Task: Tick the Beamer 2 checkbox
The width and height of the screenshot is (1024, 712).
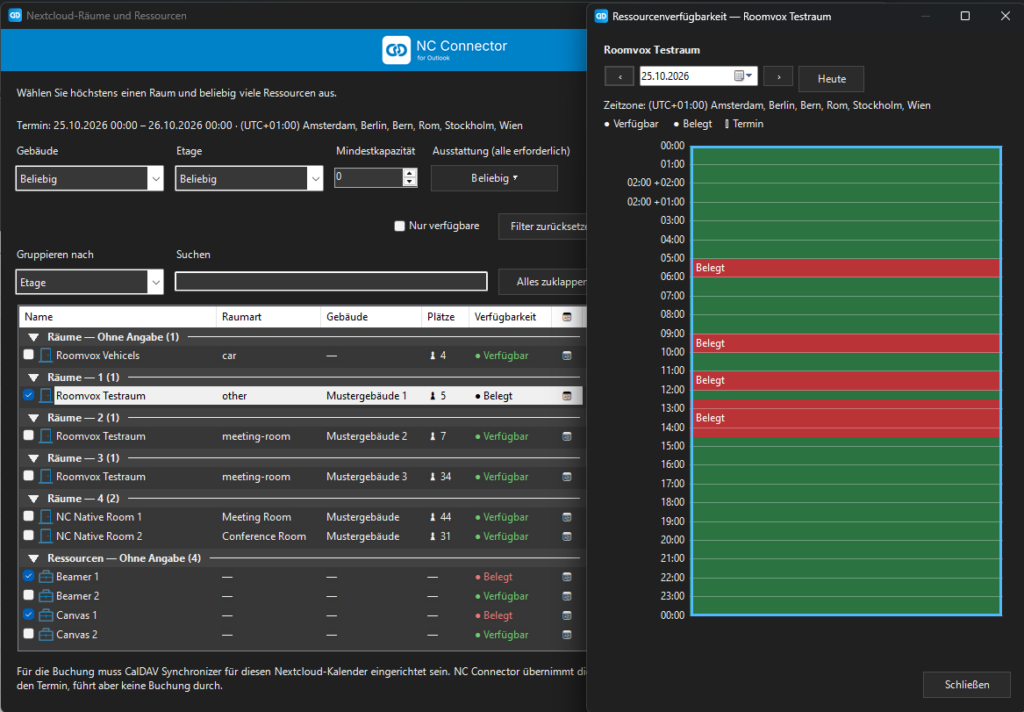Action: [x=28, y=595]
